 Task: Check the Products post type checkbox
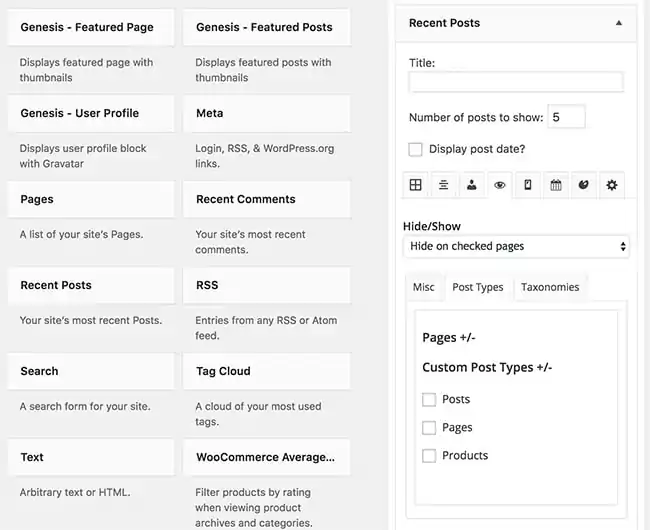point(429,456)
